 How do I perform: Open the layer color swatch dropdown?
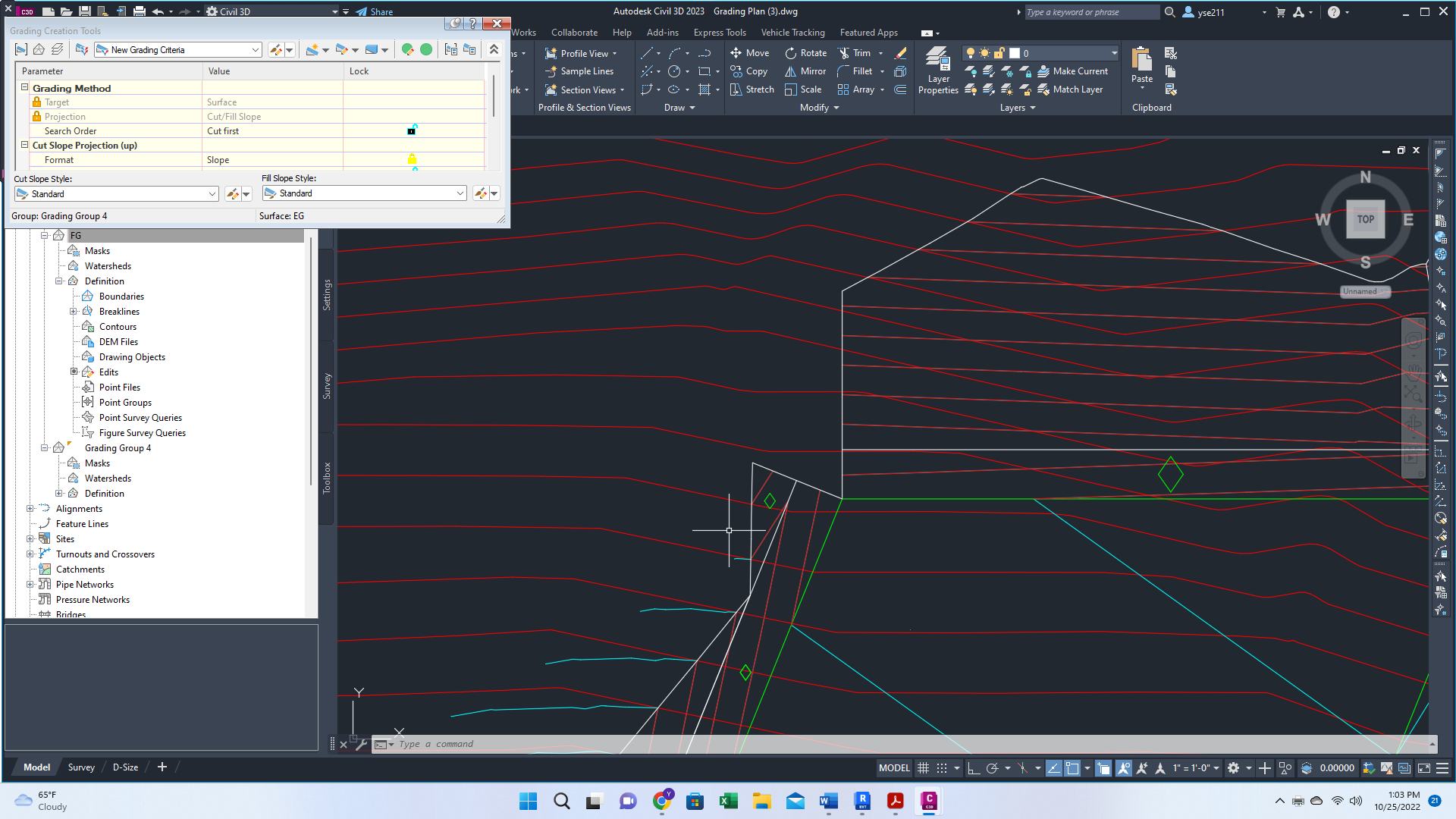click(1013, 52)
